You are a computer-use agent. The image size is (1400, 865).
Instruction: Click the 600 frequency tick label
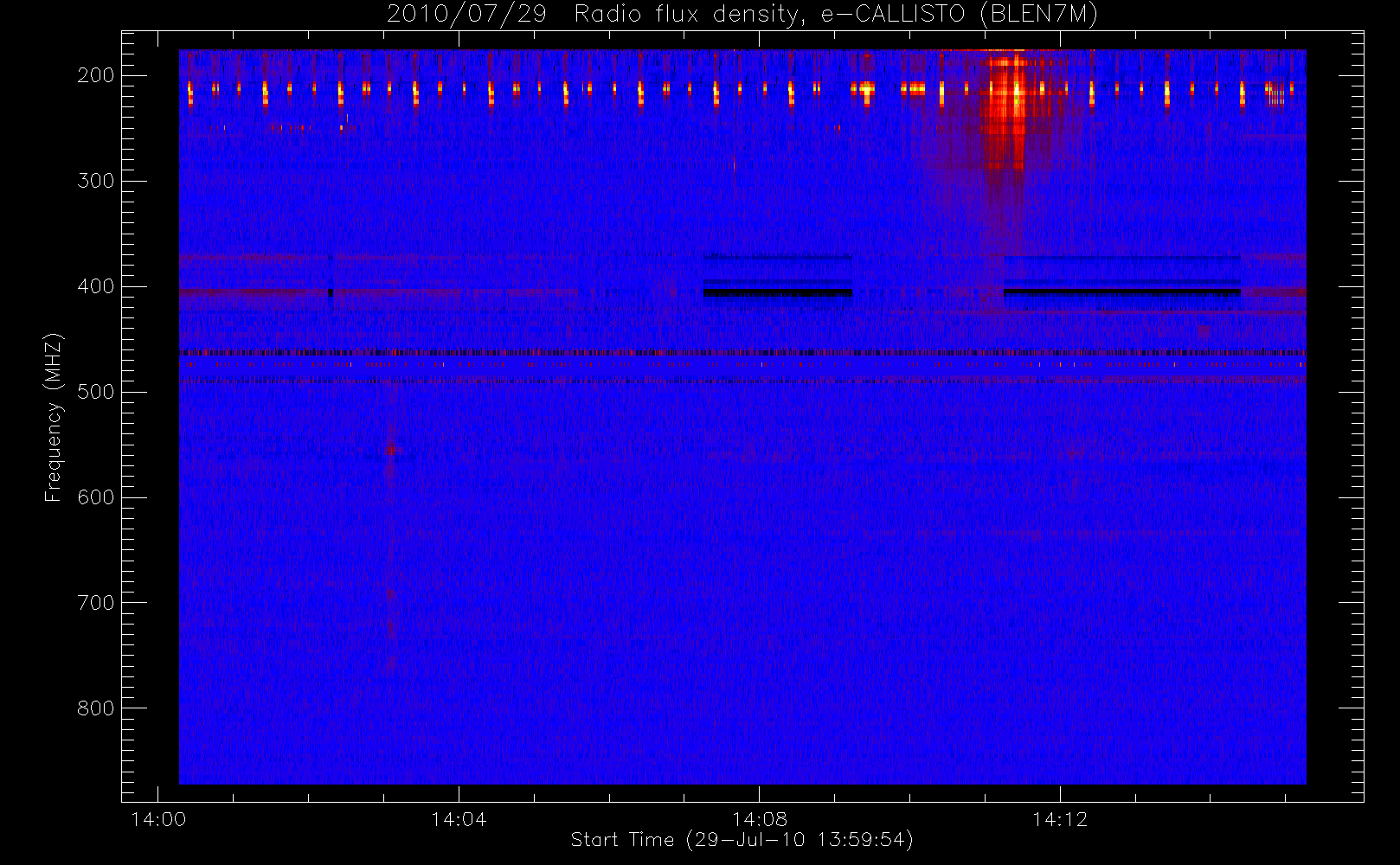click(x=95, y=497)
